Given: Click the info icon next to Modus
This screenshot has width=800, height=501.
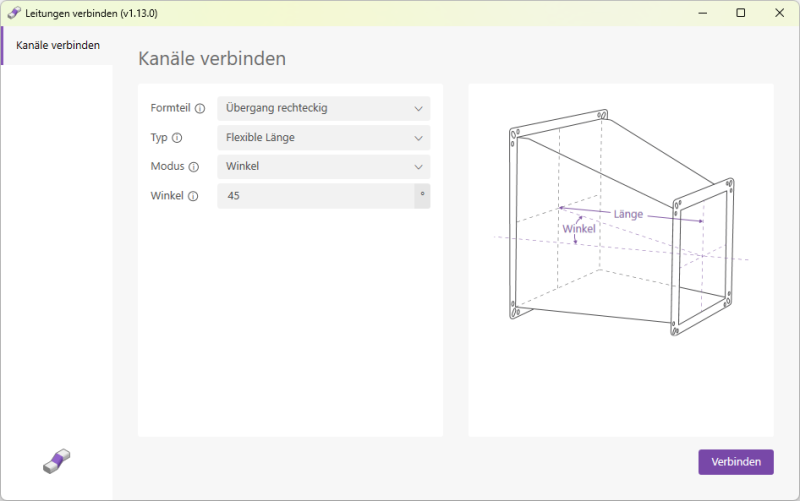Looking at the screenshot, I should coord(193,167).
